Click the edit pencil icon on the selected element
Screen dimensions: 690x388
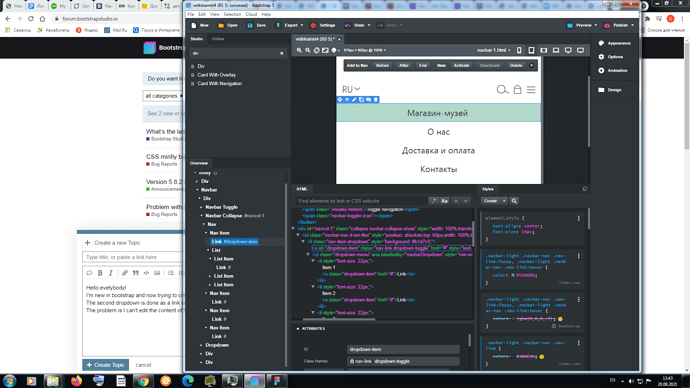pos(354,100)
